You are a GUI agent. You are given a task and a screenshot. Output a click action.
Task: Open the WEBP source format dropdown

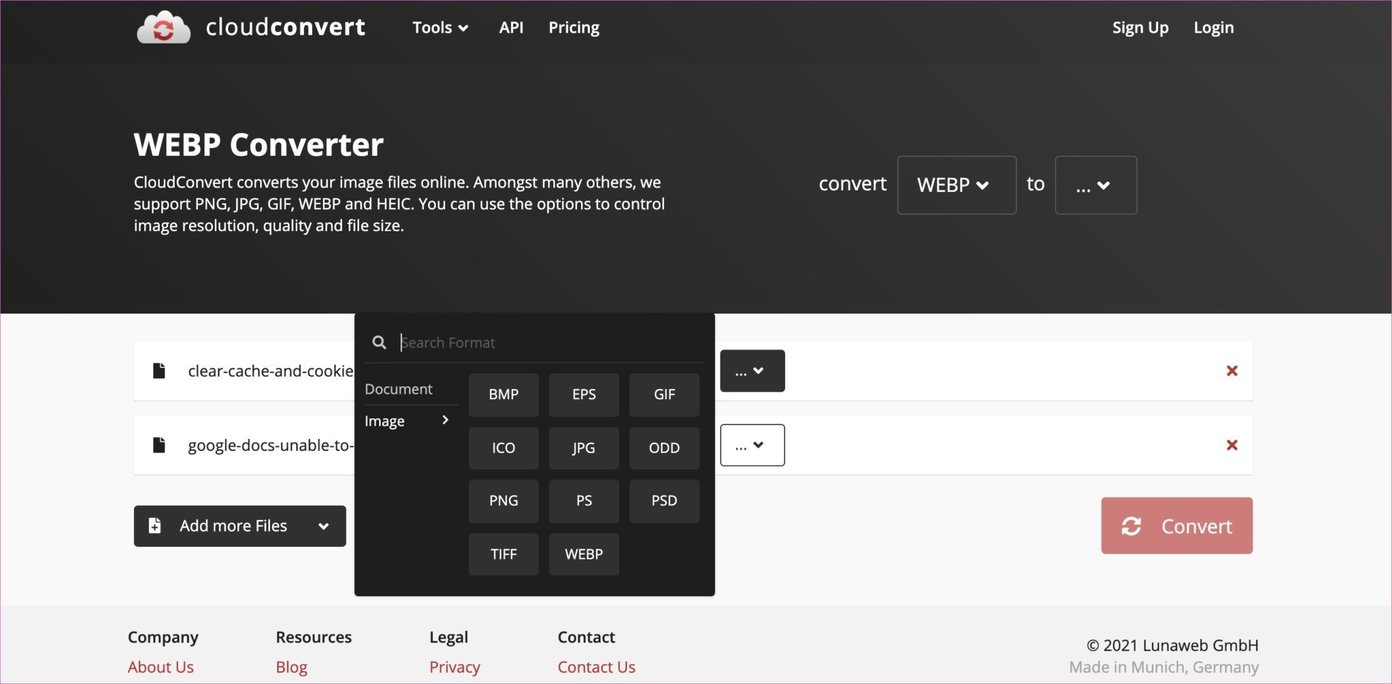(x=956, y=185)
